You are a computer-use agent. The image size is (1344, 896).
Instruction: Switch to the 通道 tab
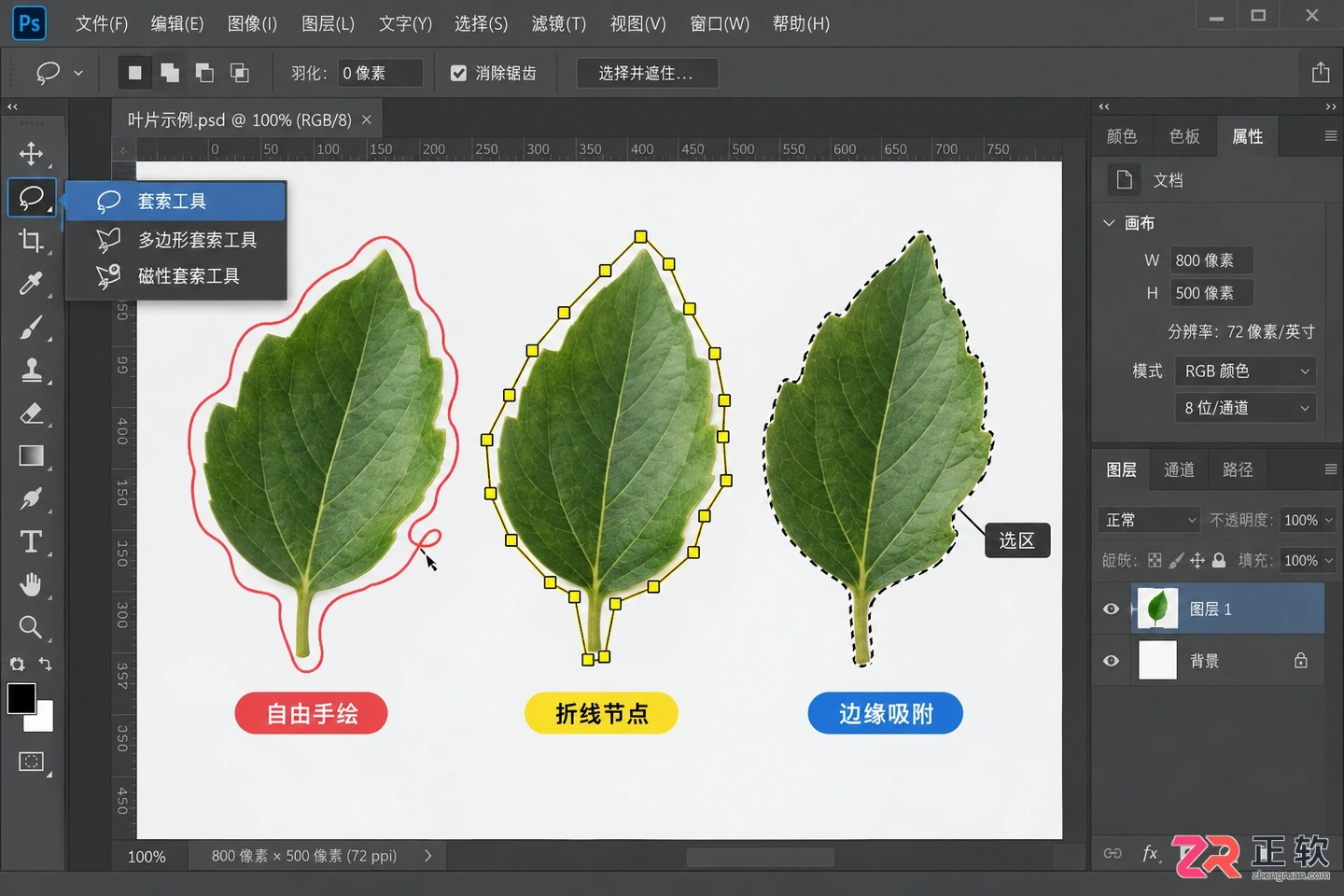(1179, 469)
